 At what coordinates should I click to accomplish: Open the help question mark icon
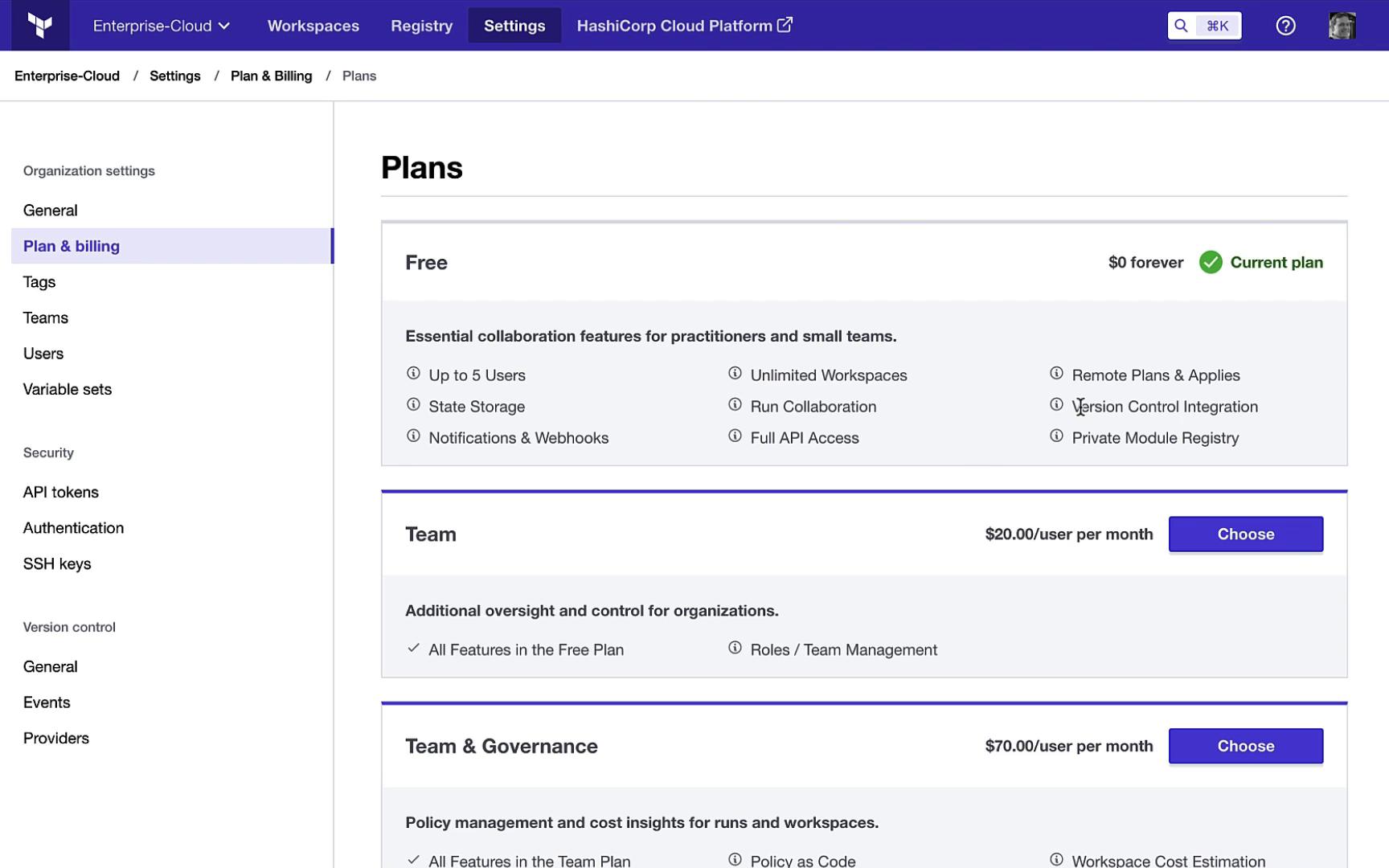point(1285,26)
